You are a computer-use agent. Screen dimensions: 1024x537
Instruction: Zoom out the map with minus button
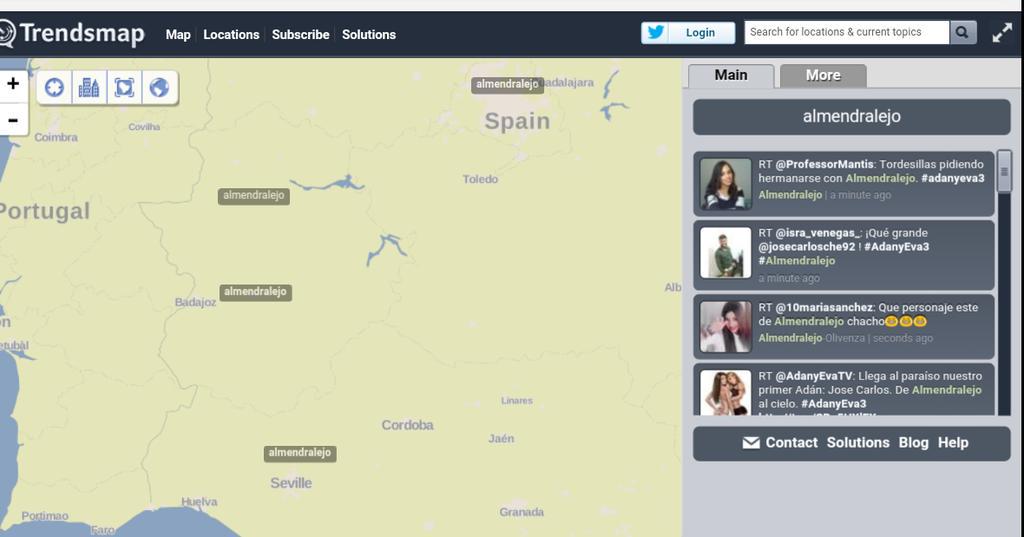[13, 120]
